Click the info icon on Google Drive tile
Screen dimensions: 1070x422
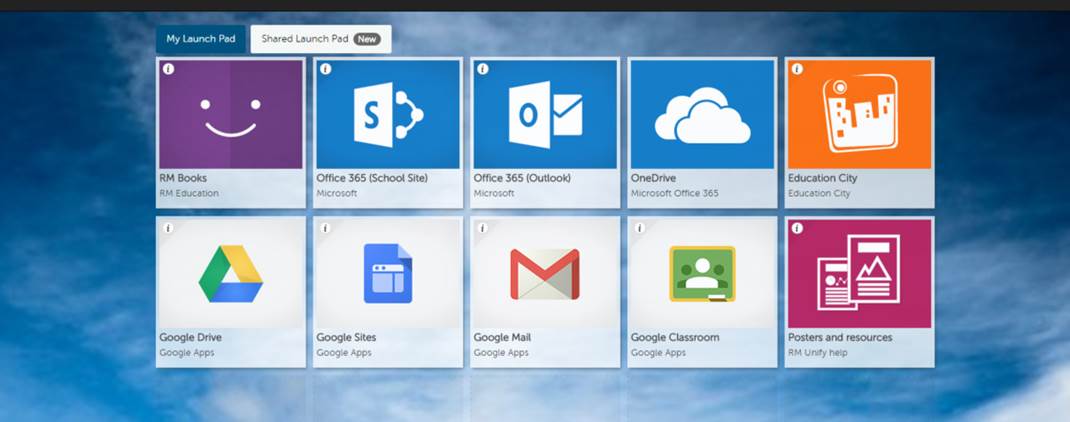coord(169,228)
